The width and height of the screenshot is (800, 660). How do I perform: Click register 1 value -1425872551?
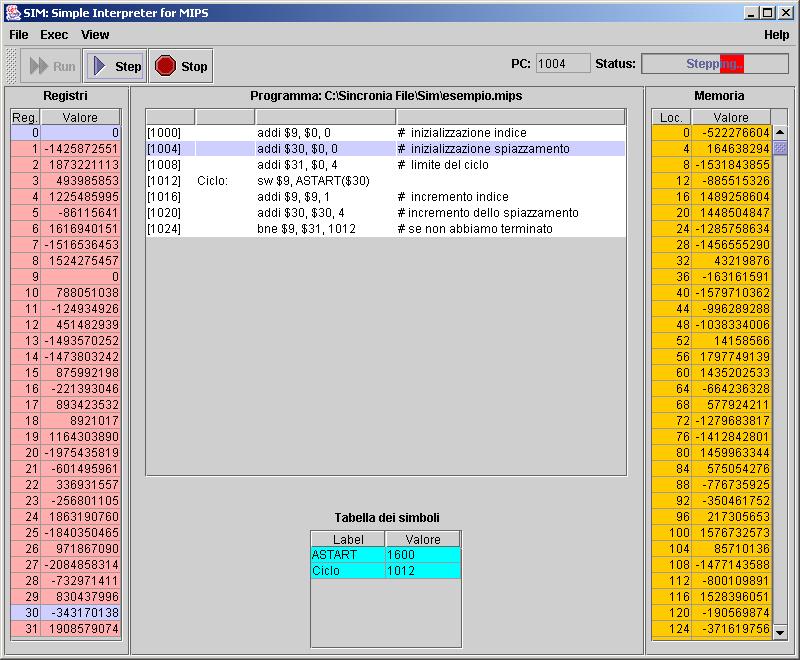[x=81, y=148]
